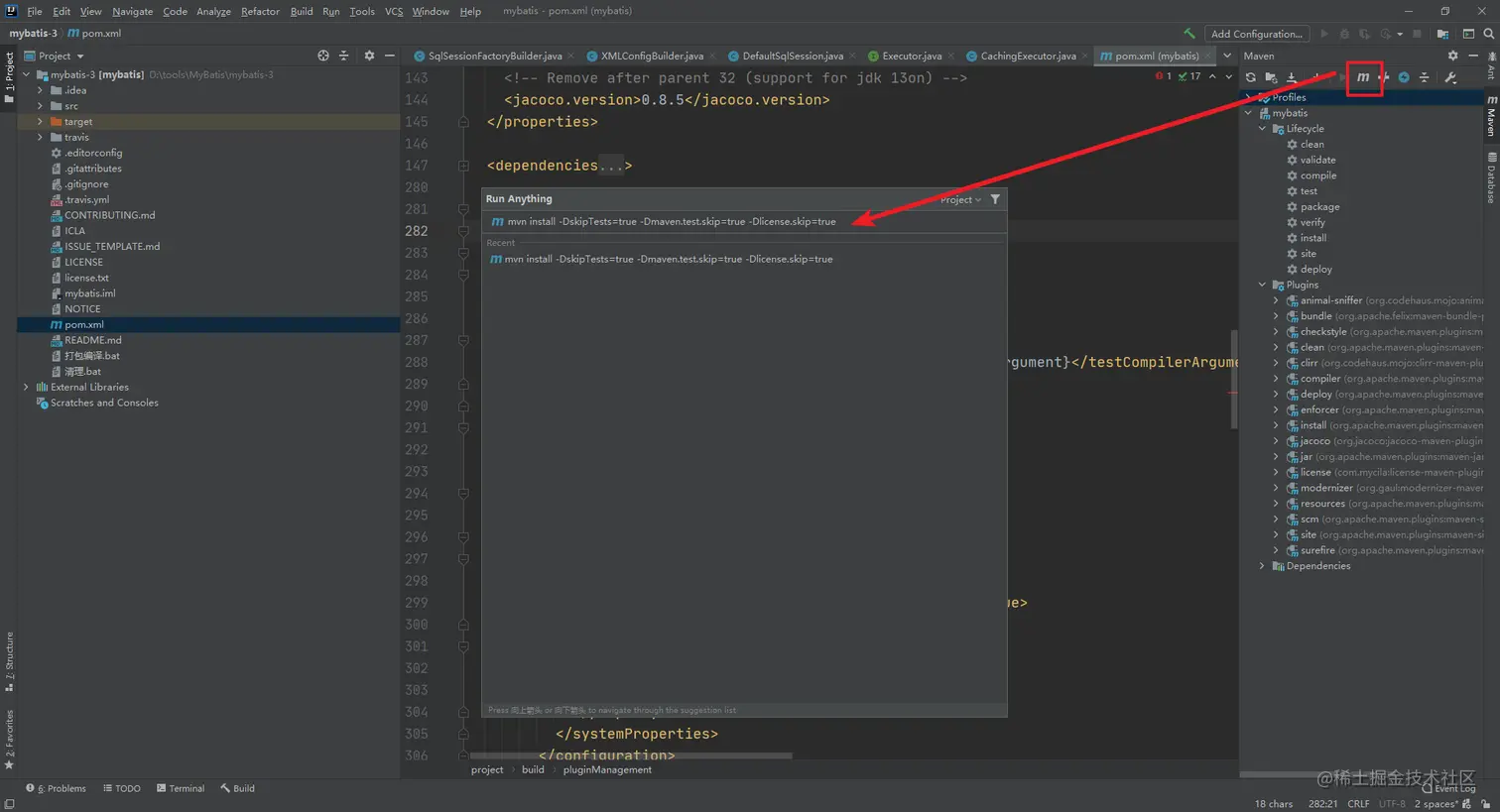Open Project panel gear settings

click(x=369, y=56)
